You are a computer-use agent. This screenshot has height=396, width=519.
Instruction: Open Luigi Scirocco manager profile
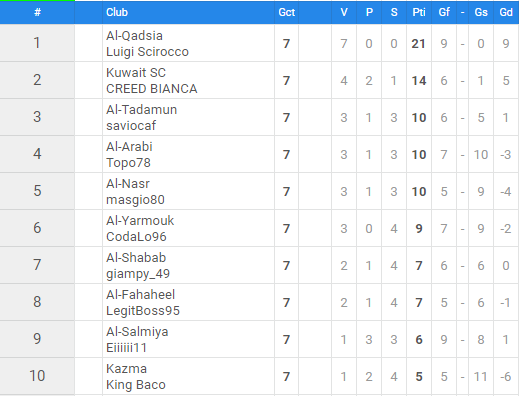147,52
